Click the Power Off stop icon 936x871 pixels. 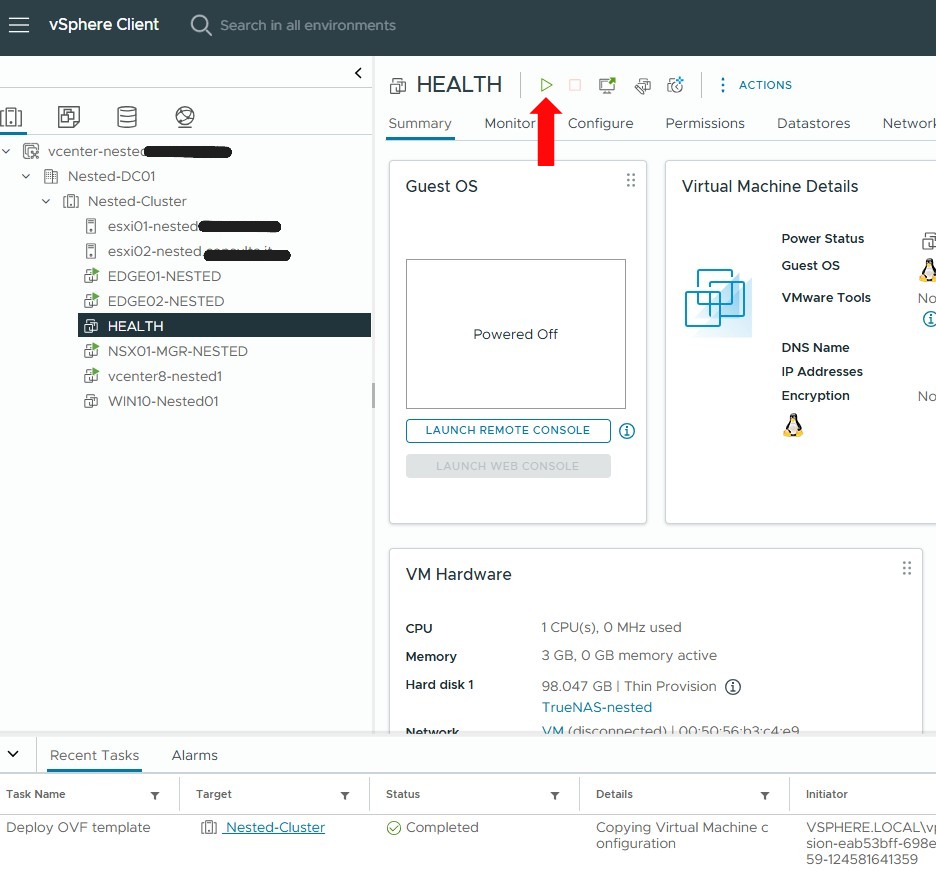point(575,85)
